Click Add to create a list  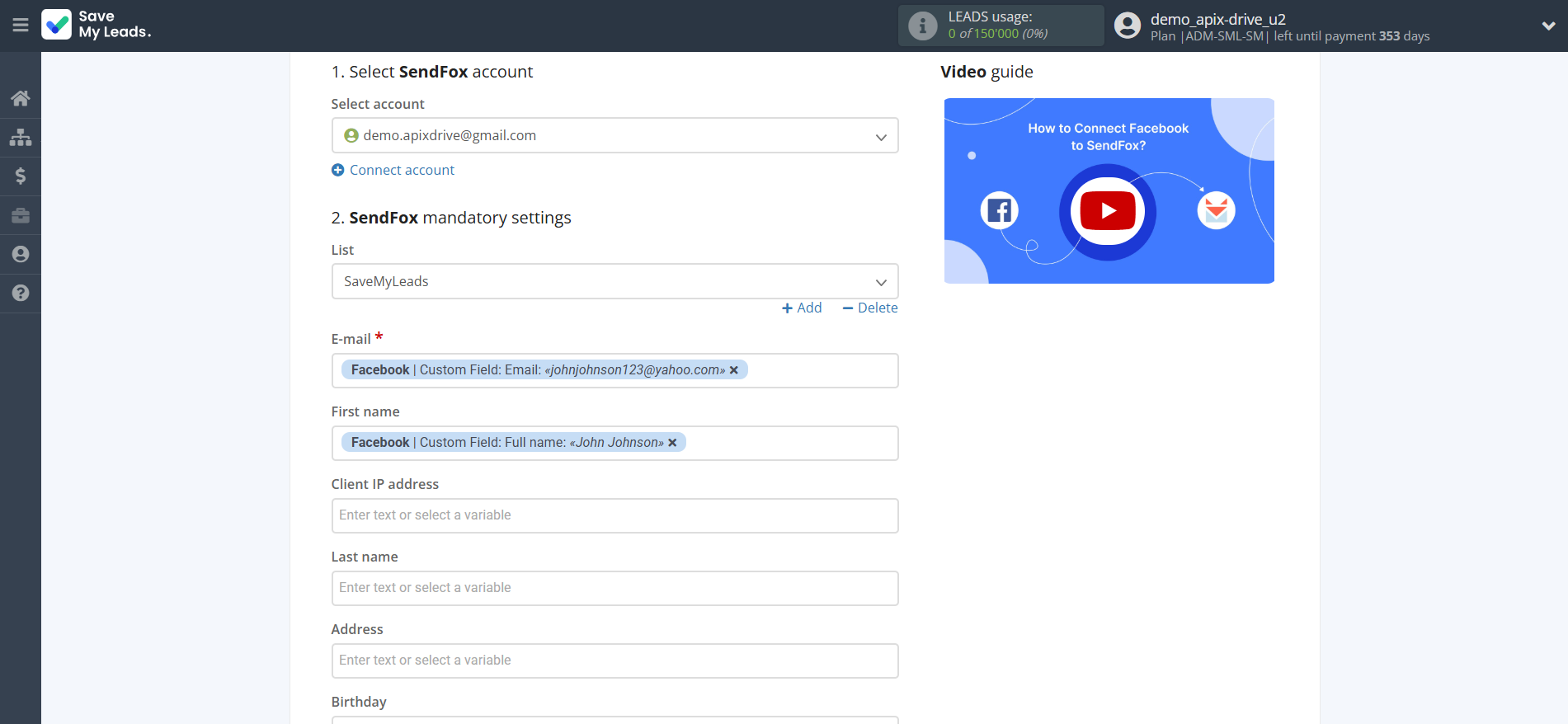[x=802, y=308]
